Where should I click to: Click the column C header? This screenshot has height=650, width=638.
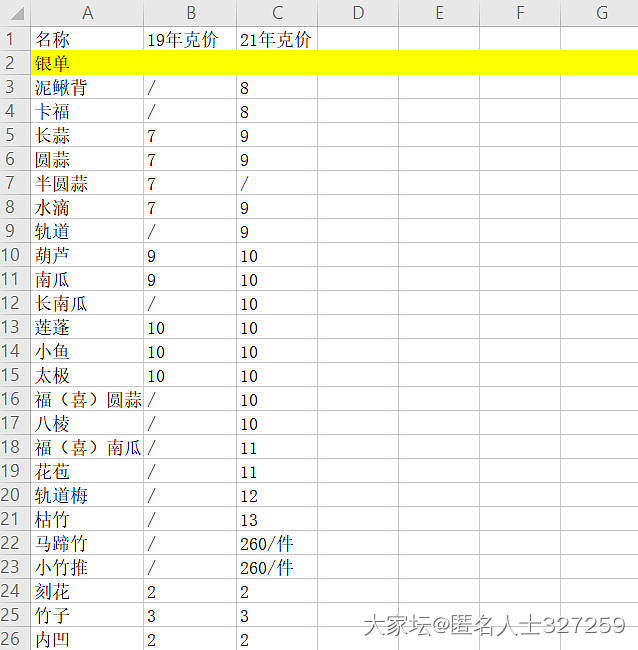(x=277, y=13)
